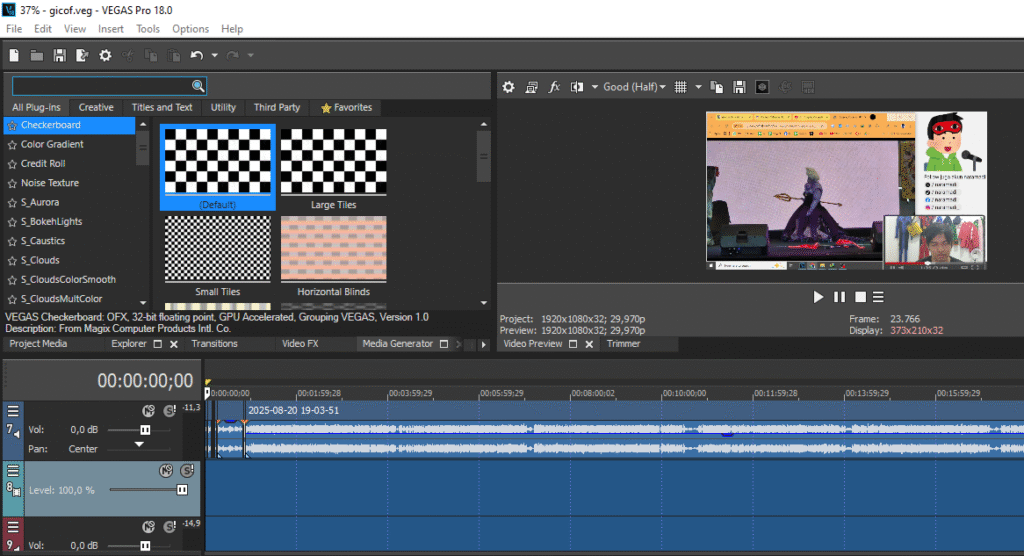Open the Utility tab
The height and width of the screenshot is (556, 1024).
click(x=223, y=107)
